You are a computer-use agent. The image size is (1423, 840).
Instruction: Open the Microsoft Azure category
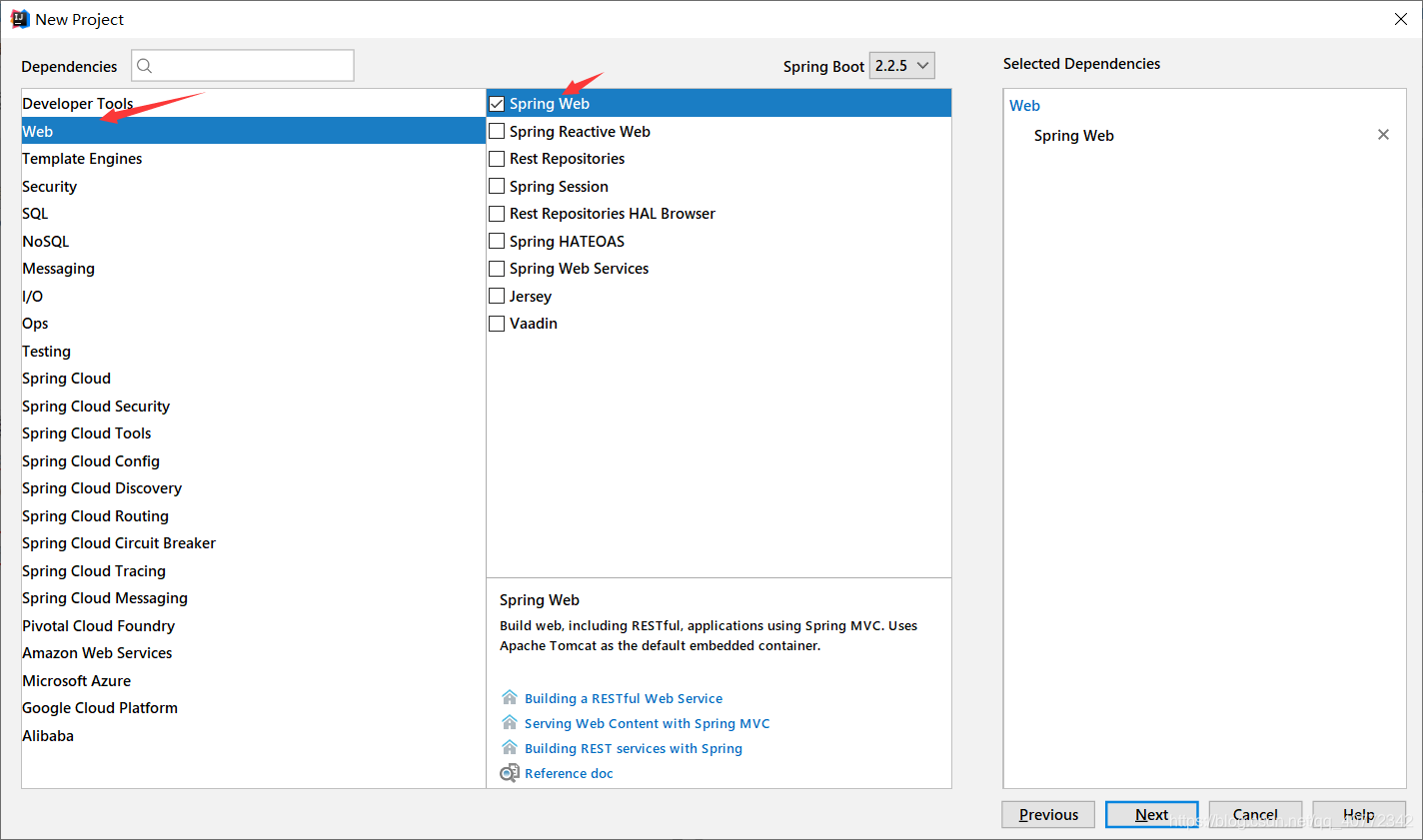254,680
